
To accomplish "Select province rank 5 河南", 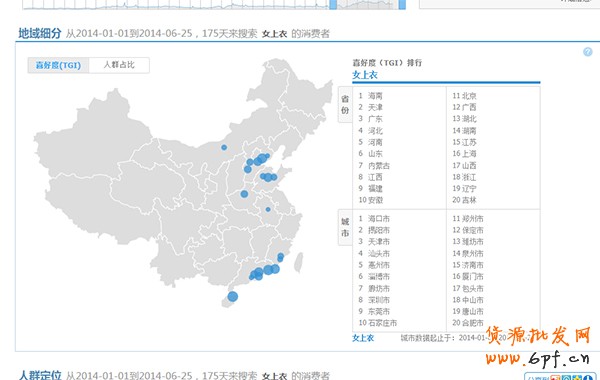I will click(x=370, y=142).
